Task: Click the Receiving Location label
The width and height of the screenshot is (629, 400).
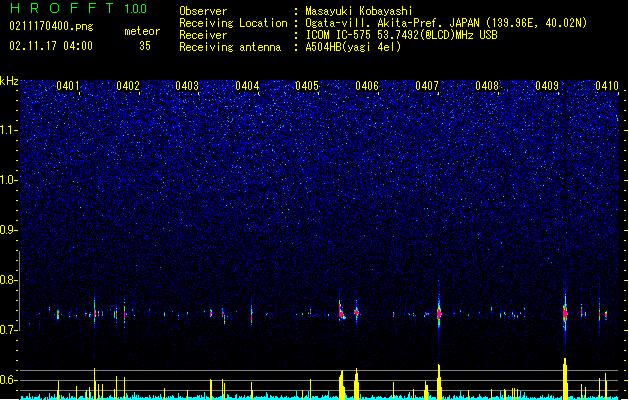Action: point(233,23)
